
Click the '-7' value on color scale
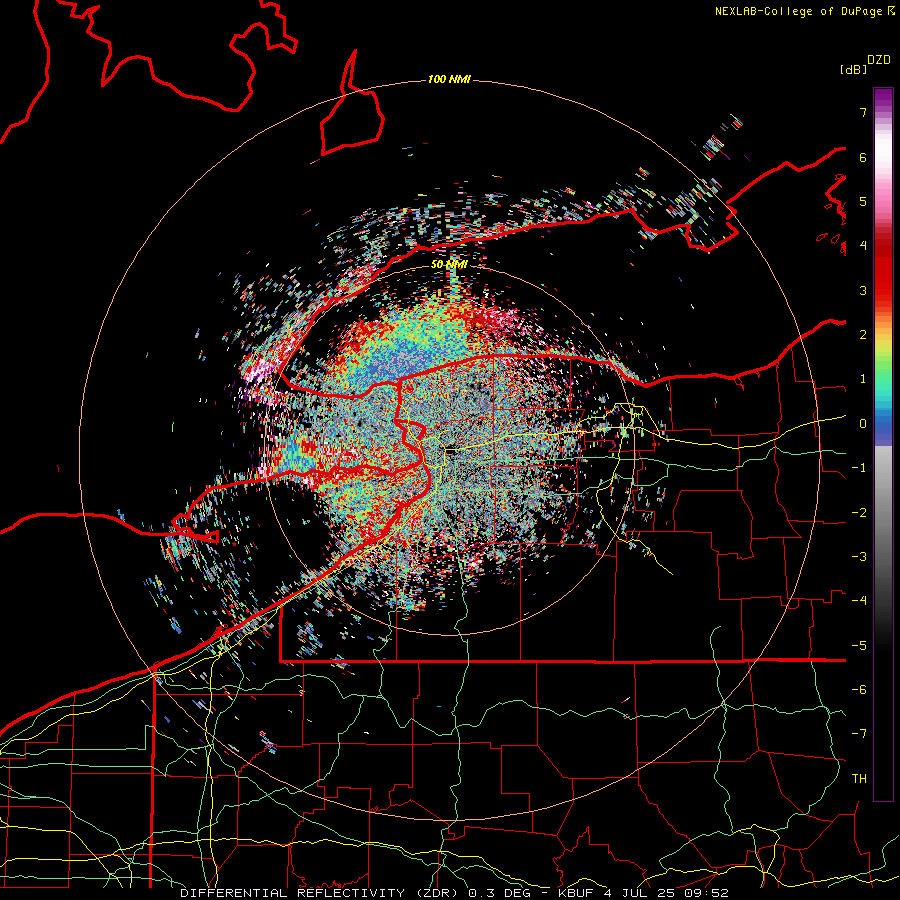859,734
